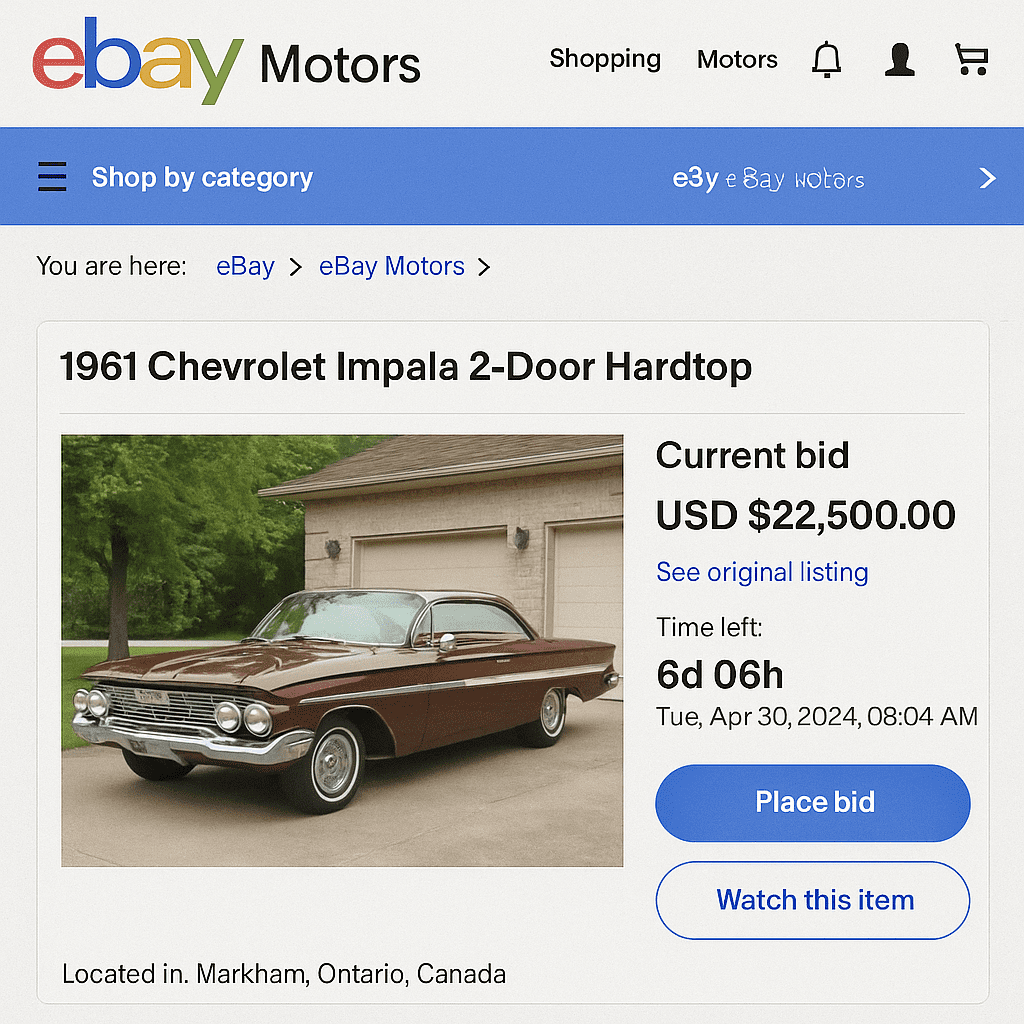
Task: Open the eBay Motors breadcrumb link
Action: (391, 266)
